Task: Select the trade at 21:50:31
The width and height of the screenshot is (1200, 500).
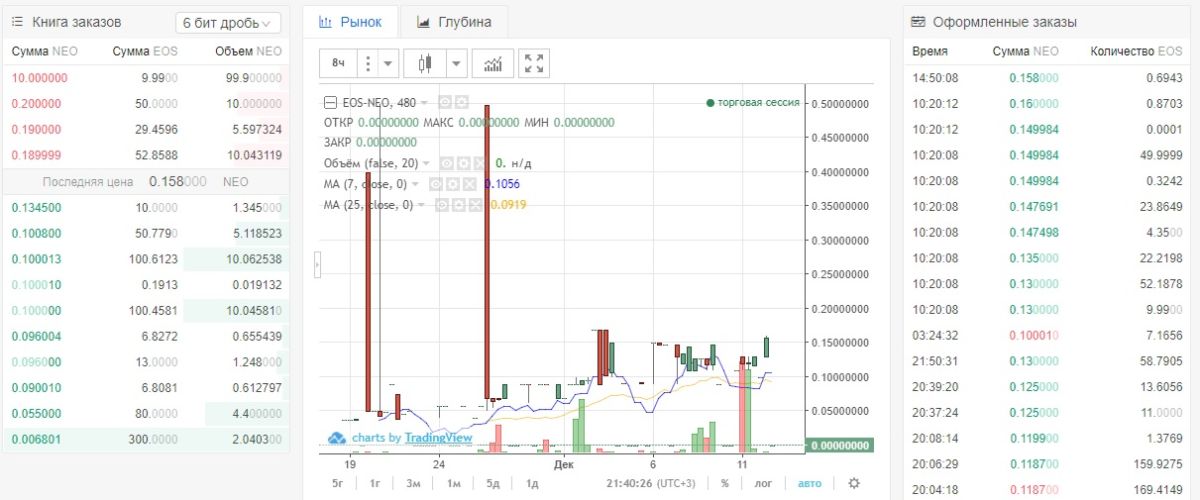Action: click(1049, 361)
